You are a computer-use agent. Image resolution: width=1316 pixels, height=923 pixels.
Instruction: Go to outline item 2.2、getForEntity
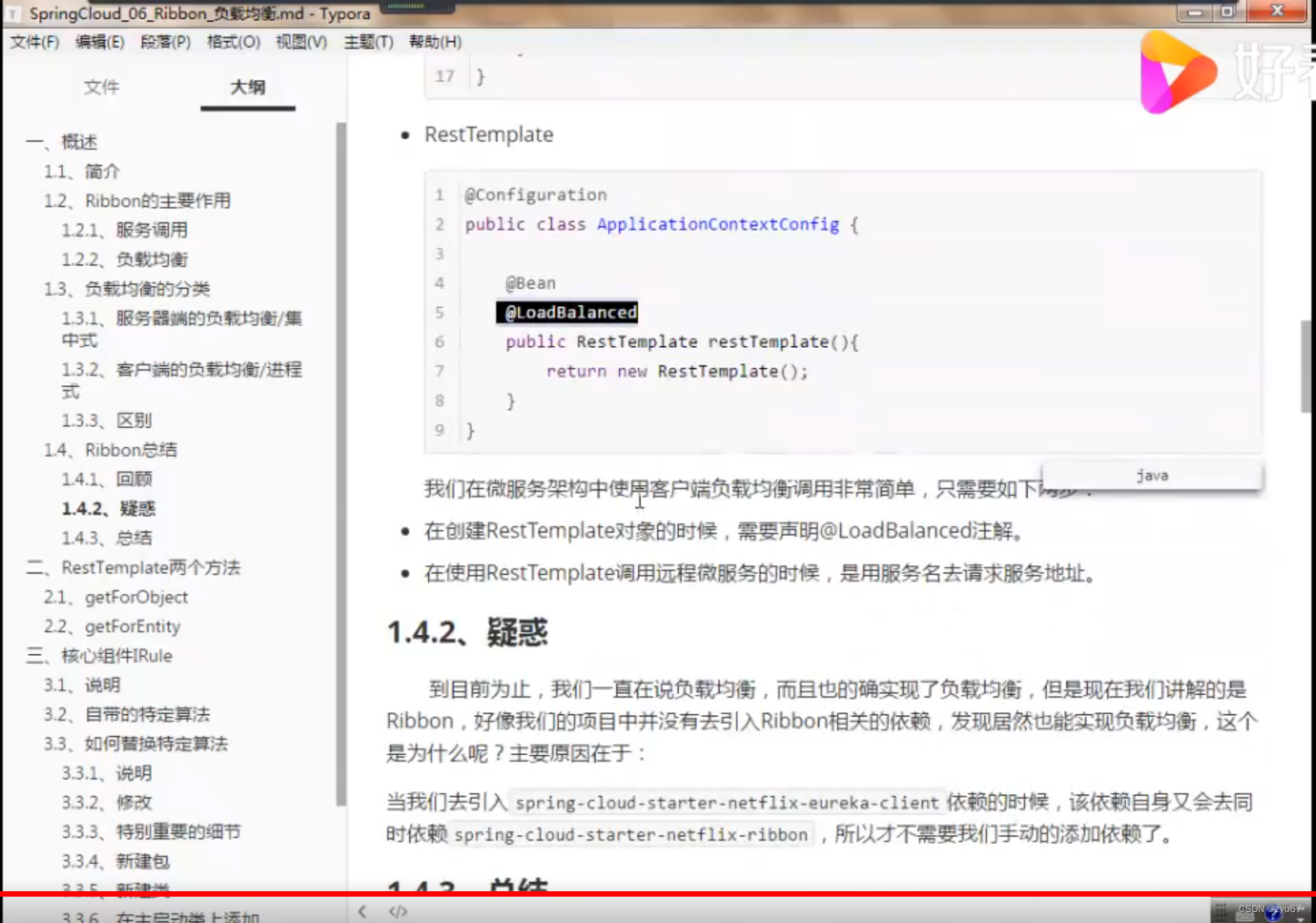click(113, 626)
